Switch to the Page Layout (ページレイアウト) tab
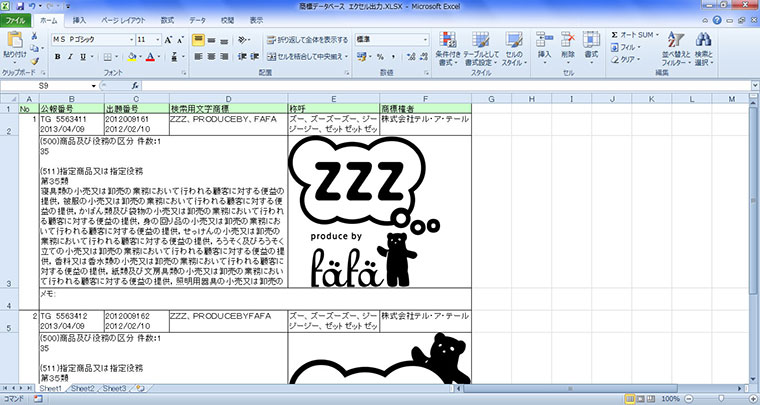 tap(123, 20)
